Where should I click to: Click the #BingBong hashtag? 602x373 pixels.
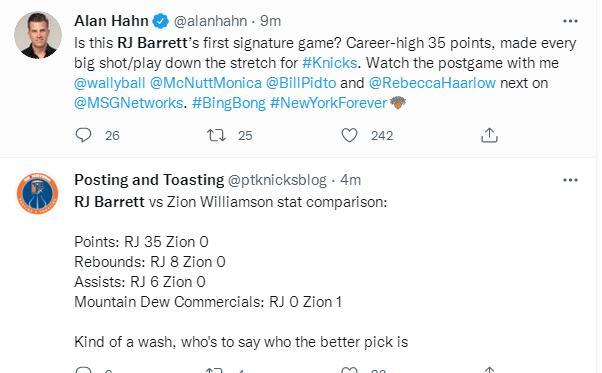pyautogui.click(x=229, y=103)
